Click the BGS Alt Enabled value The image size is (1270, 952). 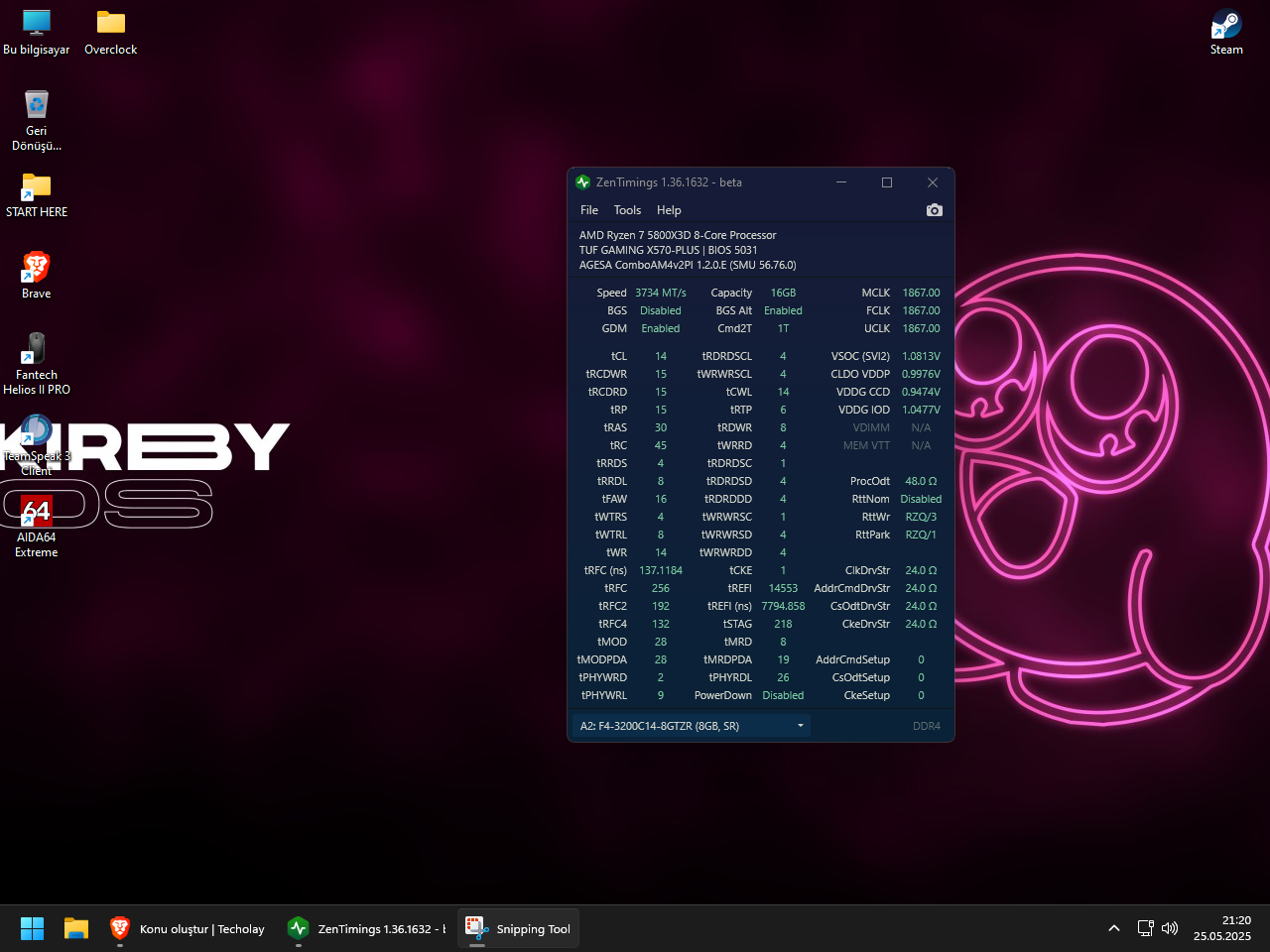pyautogui.click(x=783, y=310)
